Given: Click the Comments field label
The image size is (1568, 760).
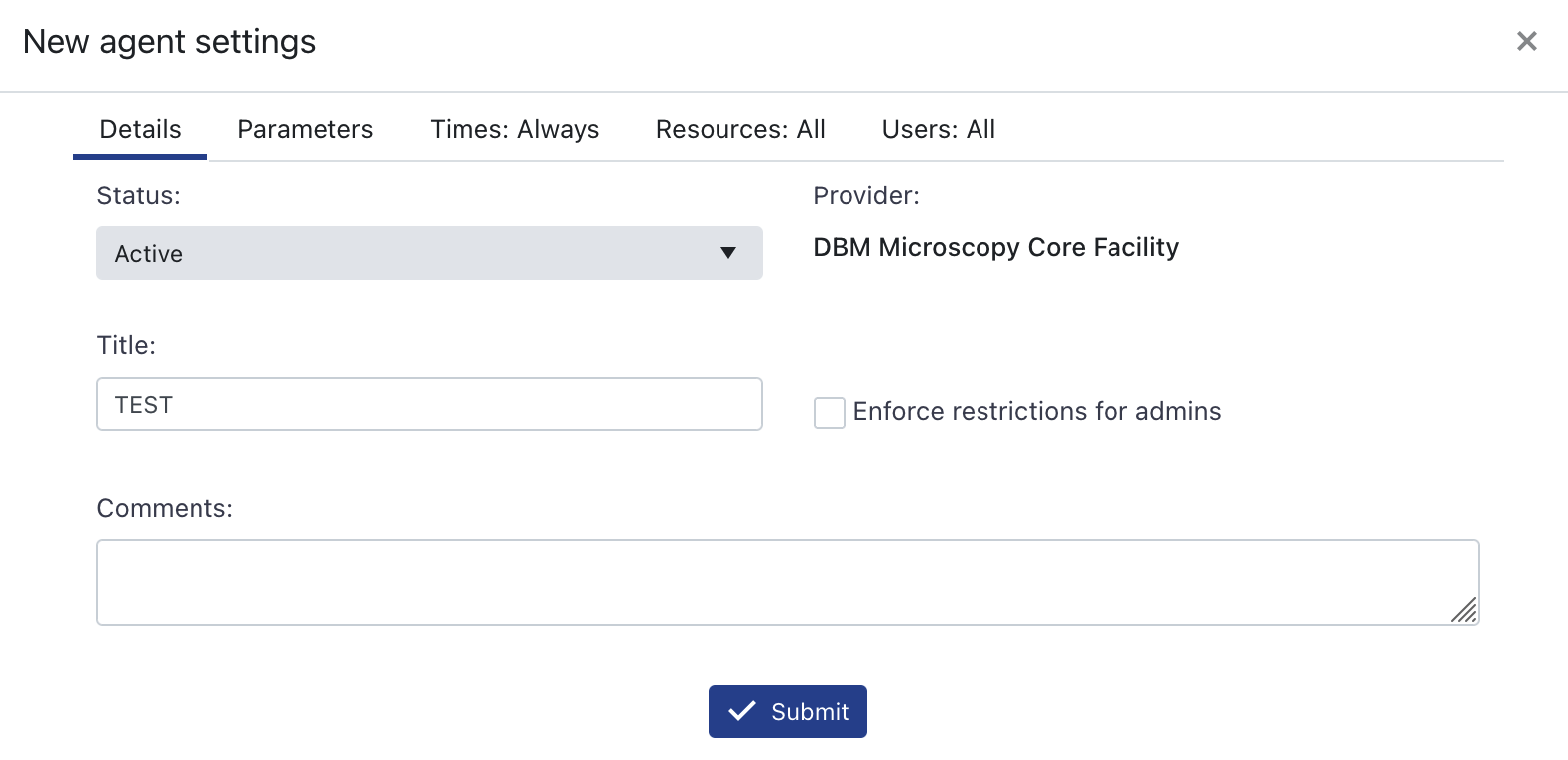Looking at the screenshot, I should pos(165,509).
